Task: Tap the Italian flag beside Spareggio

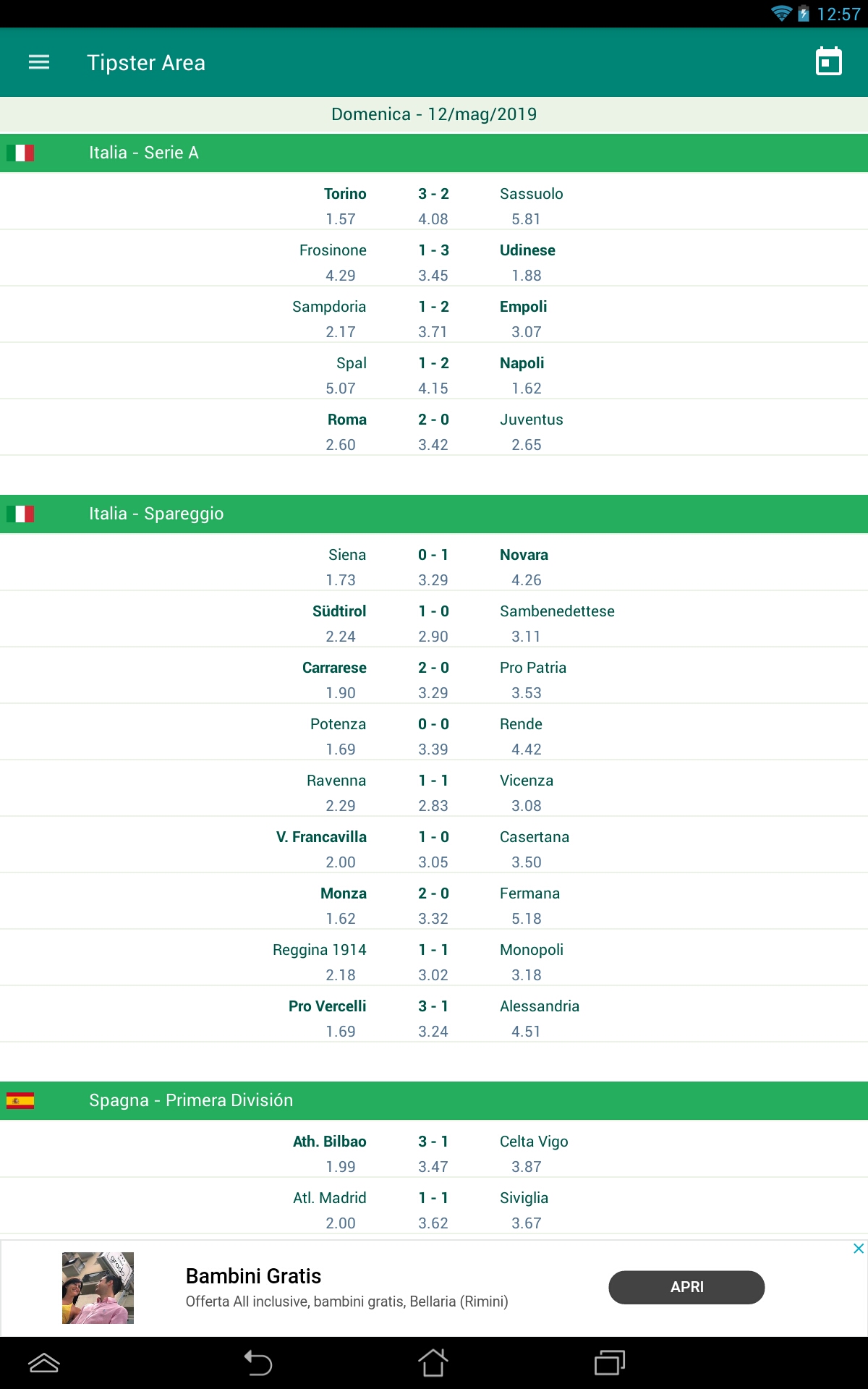Action: [x=20, y=514]
